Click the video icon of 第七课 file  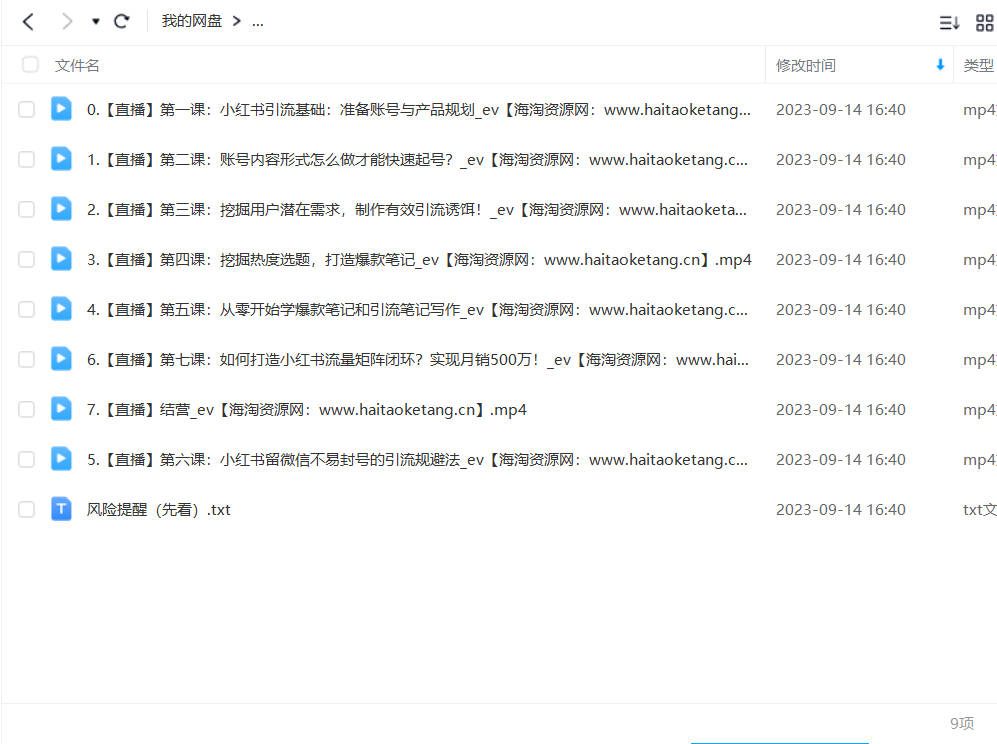point(61,359)
